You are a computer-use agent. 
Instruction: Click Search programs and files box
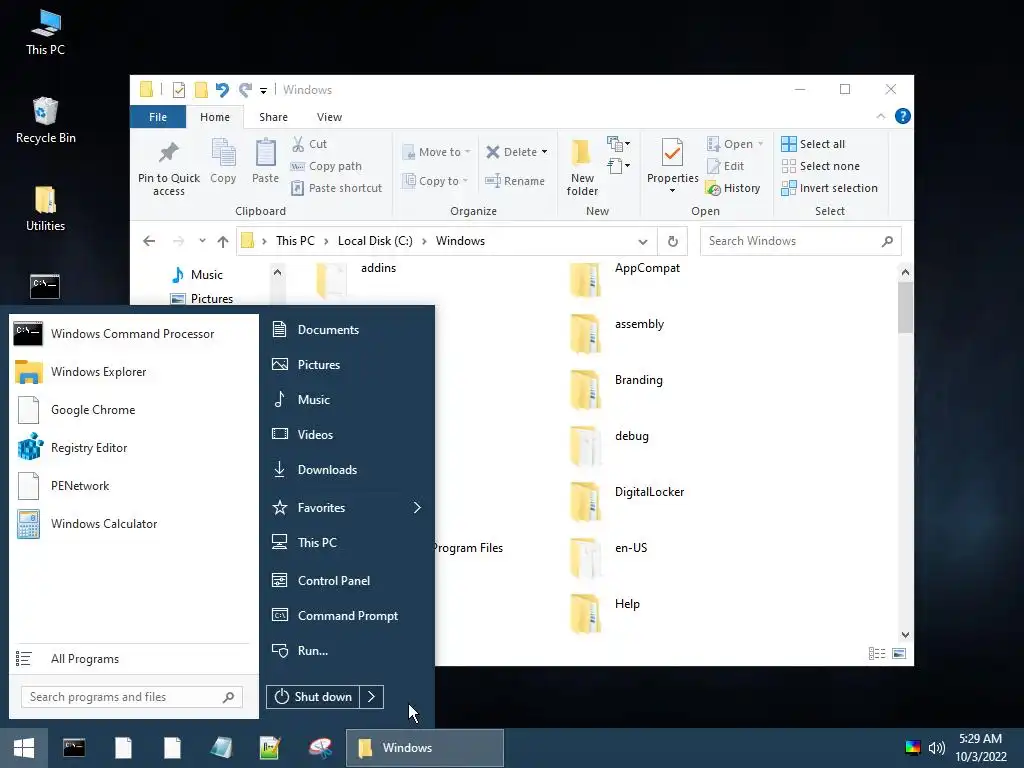(132, 697)
